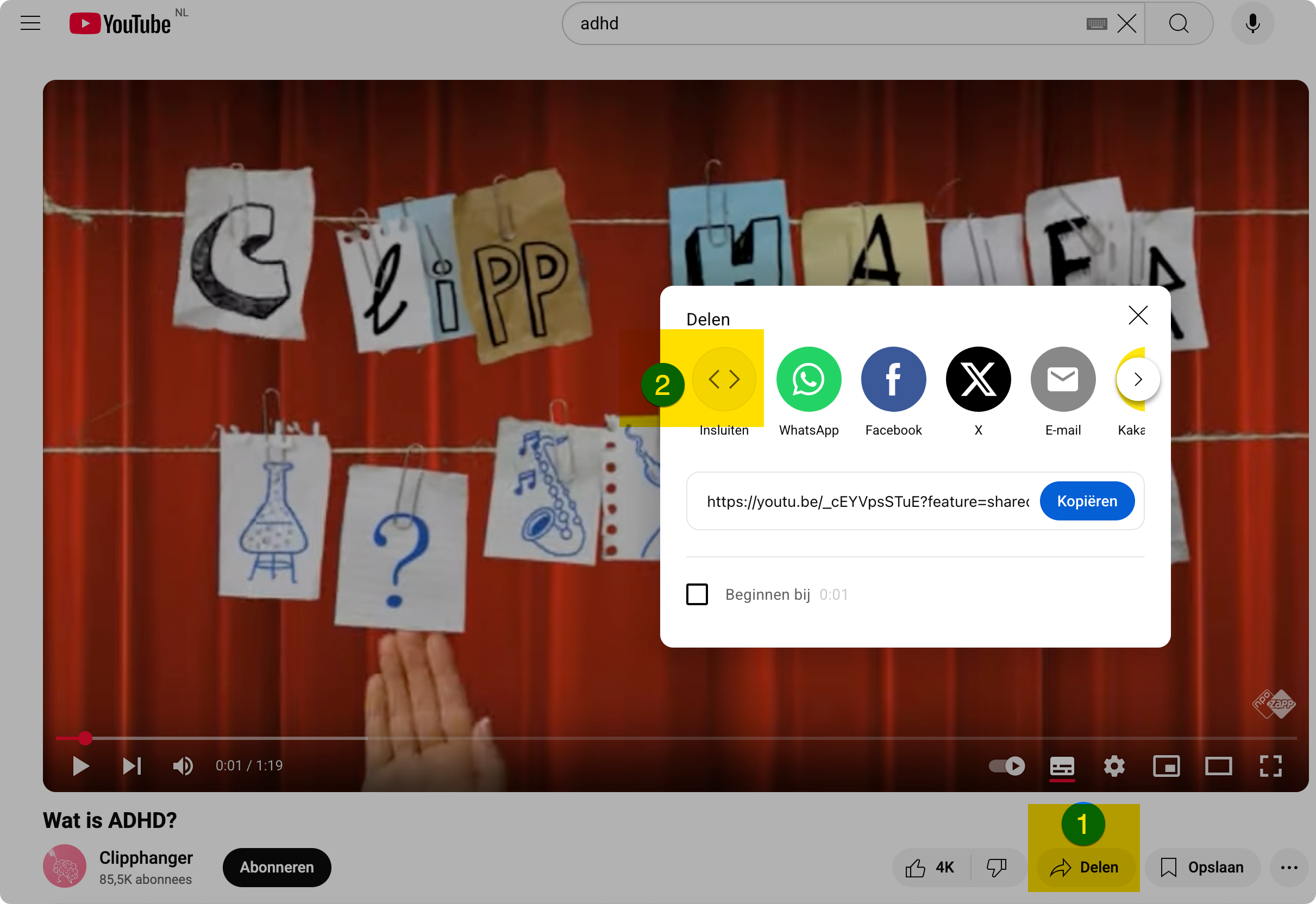The width and height of the screenshot is (1316, 904).
Task: Click the video progress bar
Action: [676, 738]
